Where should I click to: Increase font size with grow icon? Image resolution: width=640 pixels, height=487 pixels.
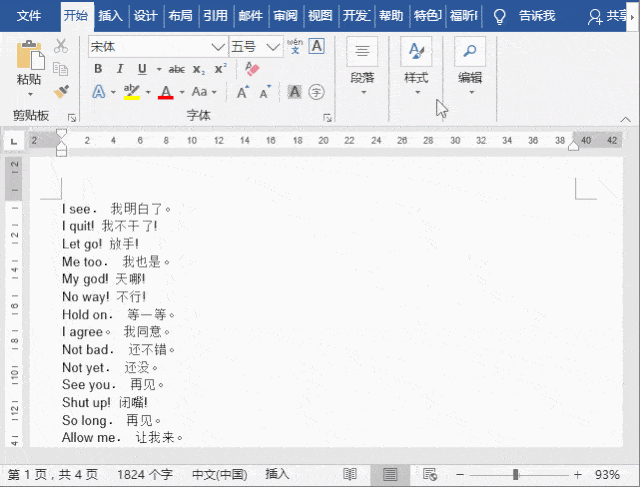[x=242, y=92]
